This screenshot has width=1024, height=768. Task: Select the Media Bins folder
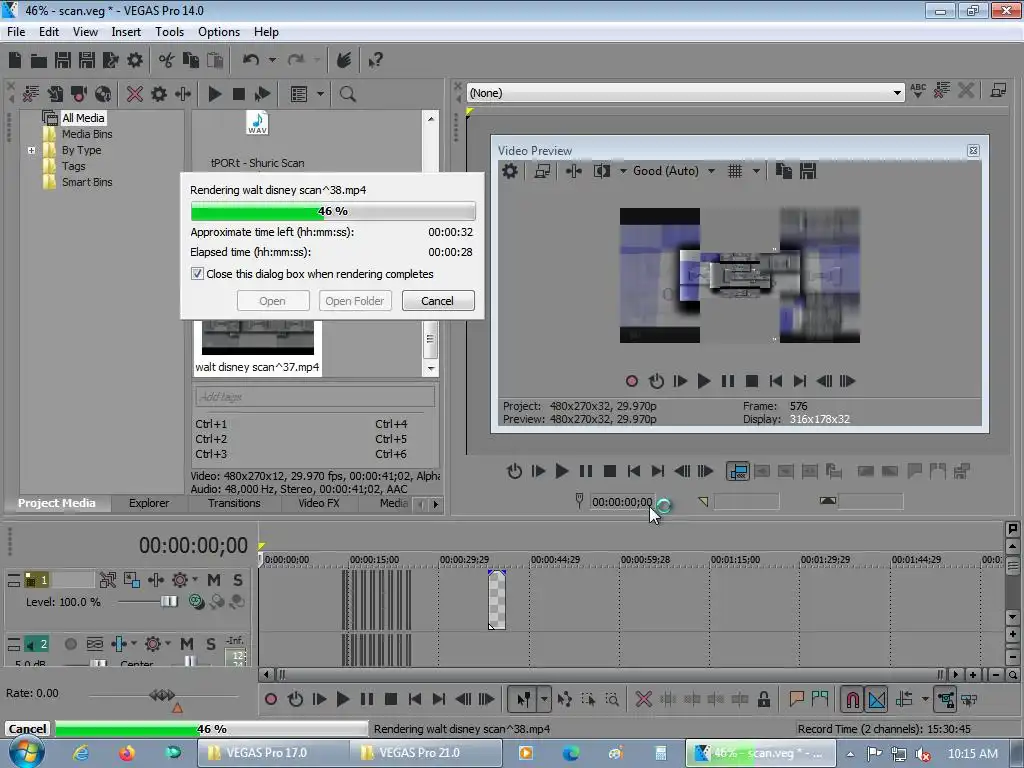pyautogui.click(x=87, y=134)
